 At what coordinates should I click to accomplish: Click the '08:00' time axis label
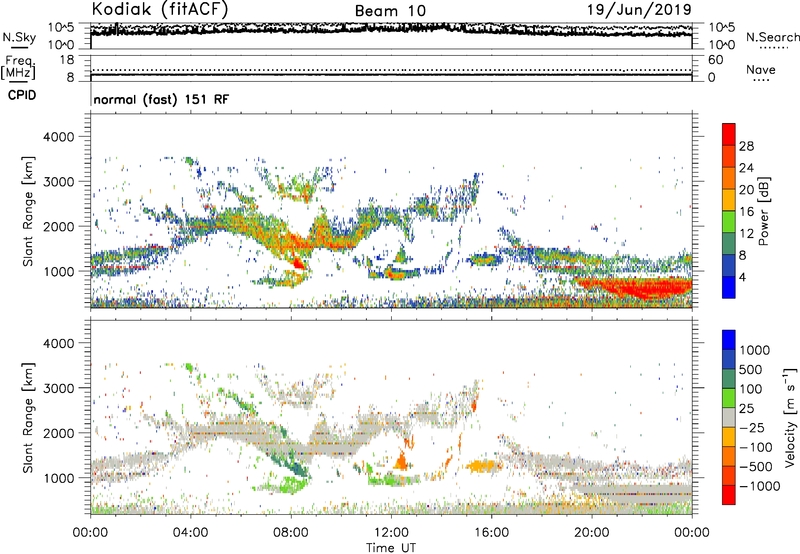(291, 533)
